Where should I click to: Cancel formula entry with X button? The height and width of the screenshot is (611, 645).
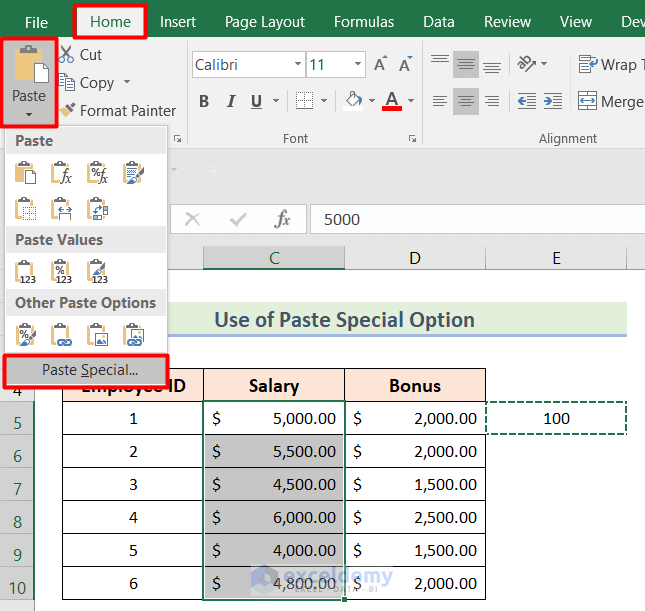coord(193,219)
